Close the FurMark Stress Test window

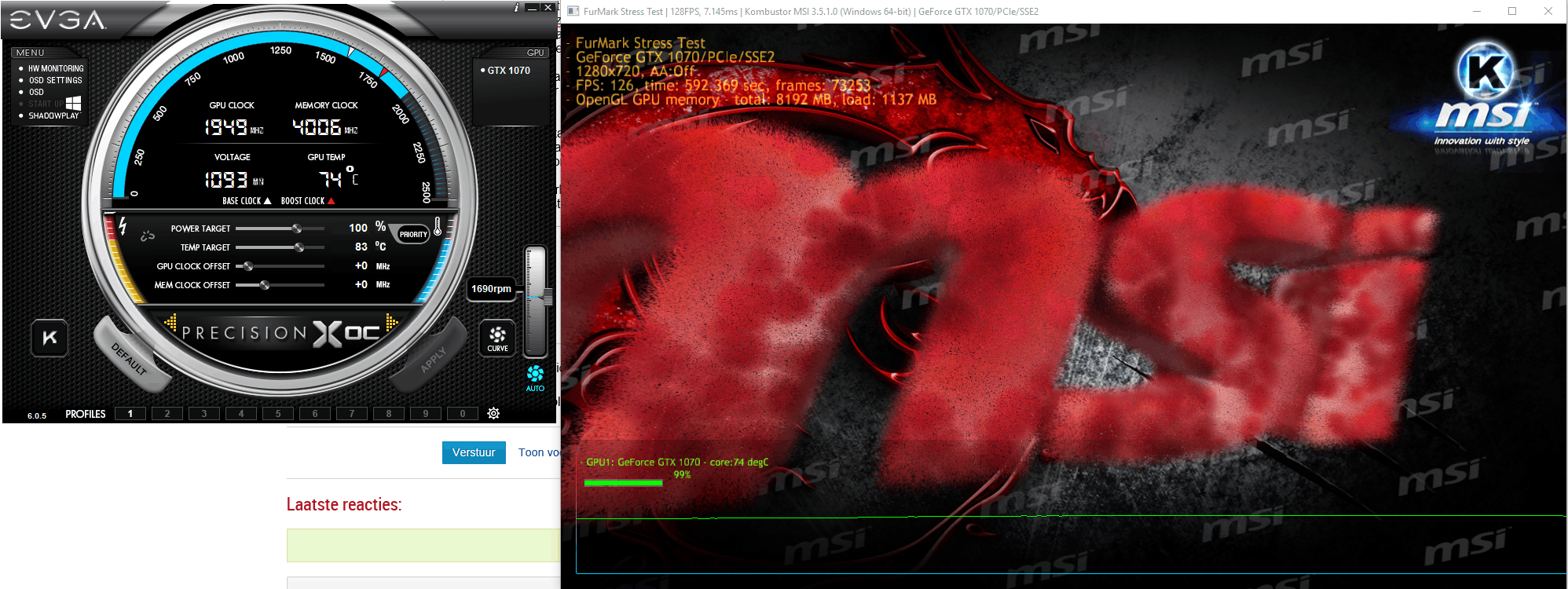1548,11
